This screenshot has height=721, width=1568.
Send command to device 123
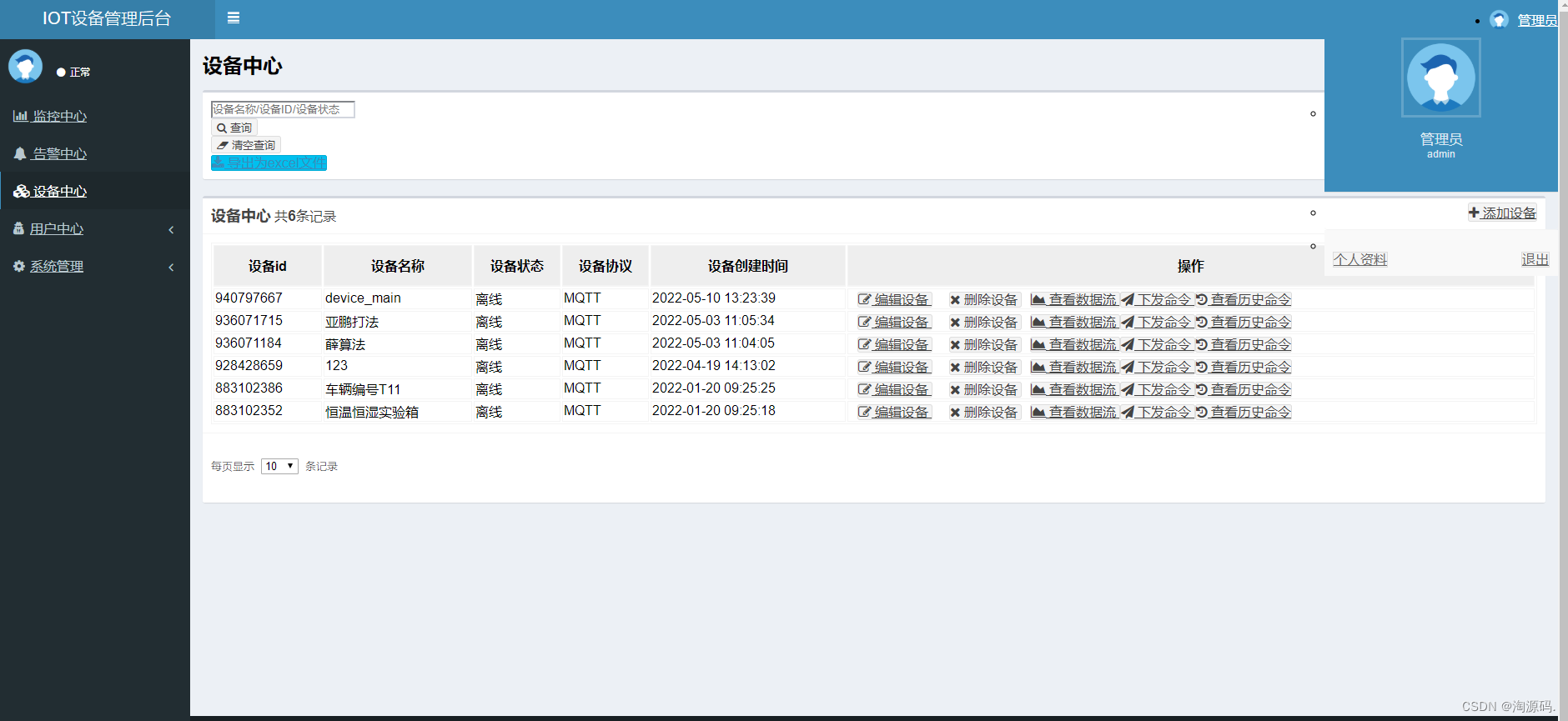[x=1157, y=367]
